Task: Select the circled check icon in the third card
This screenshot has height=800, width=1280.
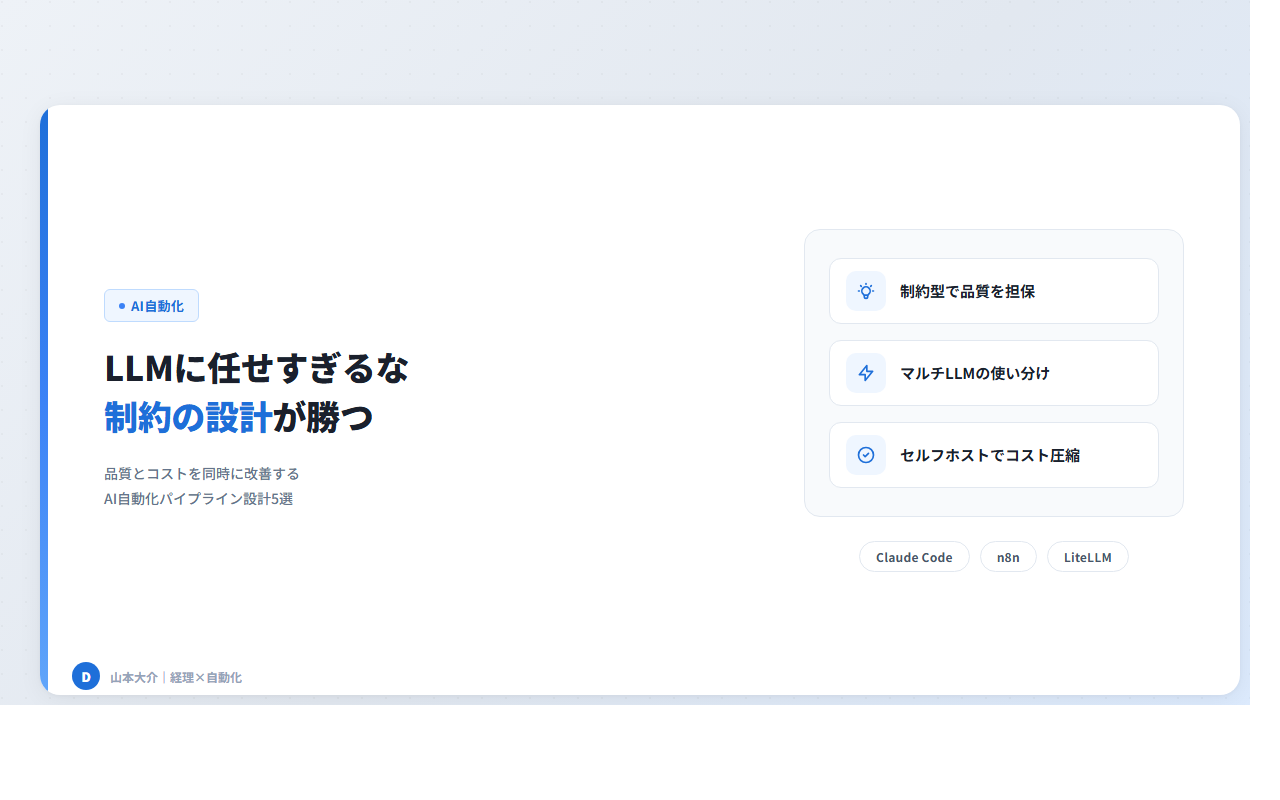Action: [x=865, y=454]
